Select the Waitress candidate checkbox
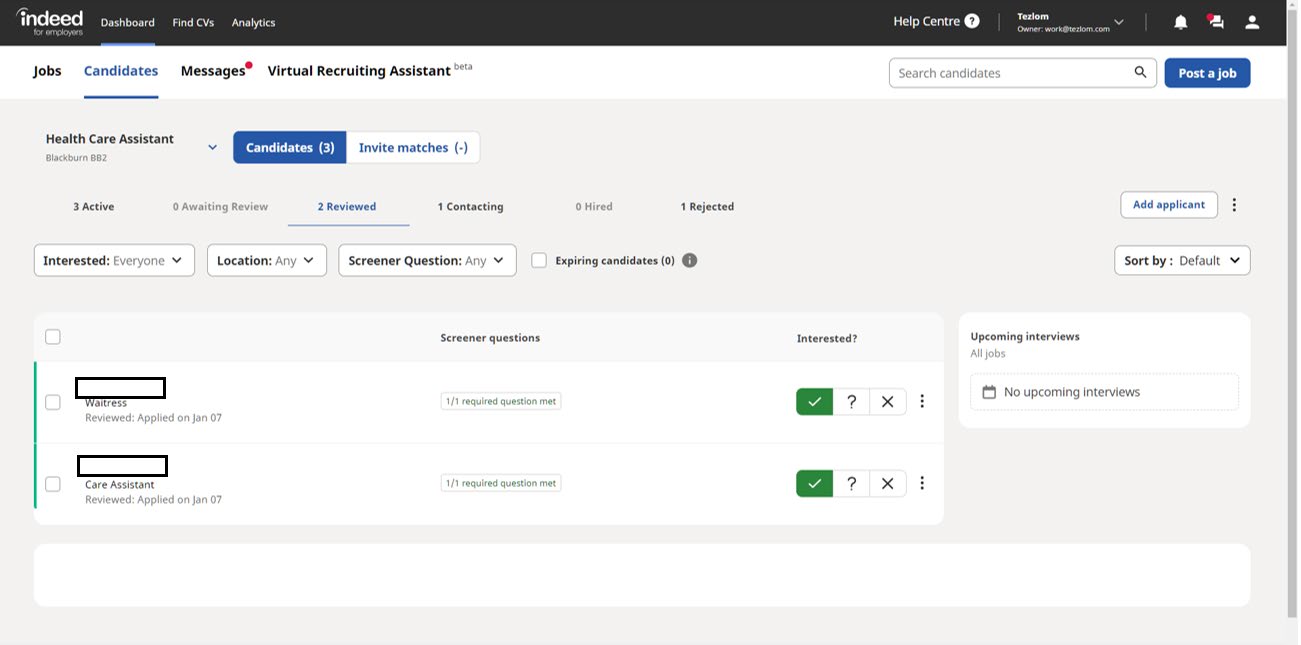Image resolution: width=1301 pixels, height=645 pixels. 53,402
